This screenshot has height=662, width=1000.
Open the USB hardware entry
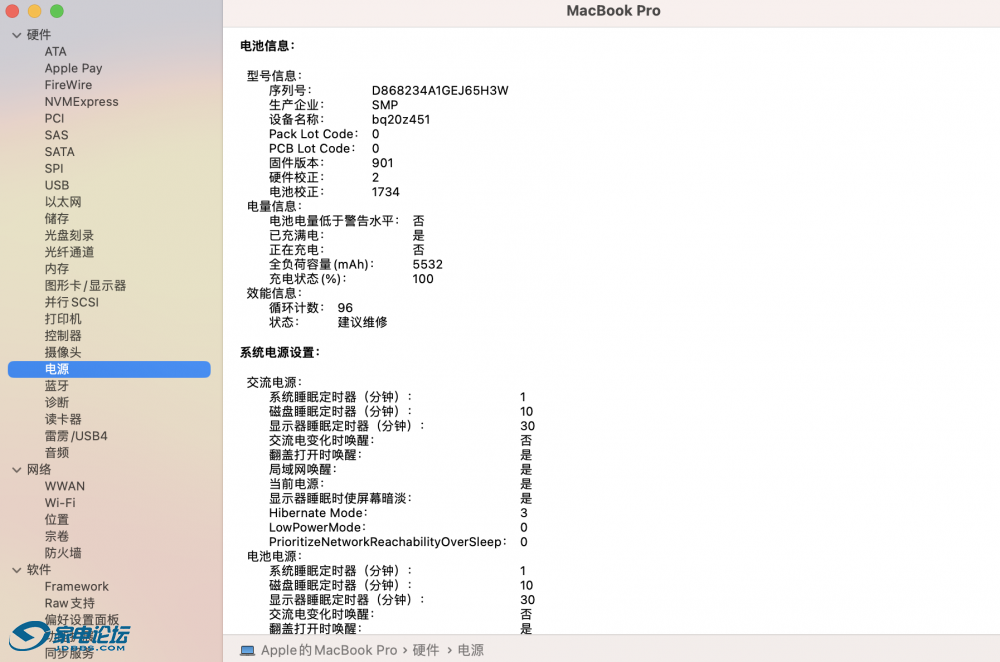(x=57, y=185)
